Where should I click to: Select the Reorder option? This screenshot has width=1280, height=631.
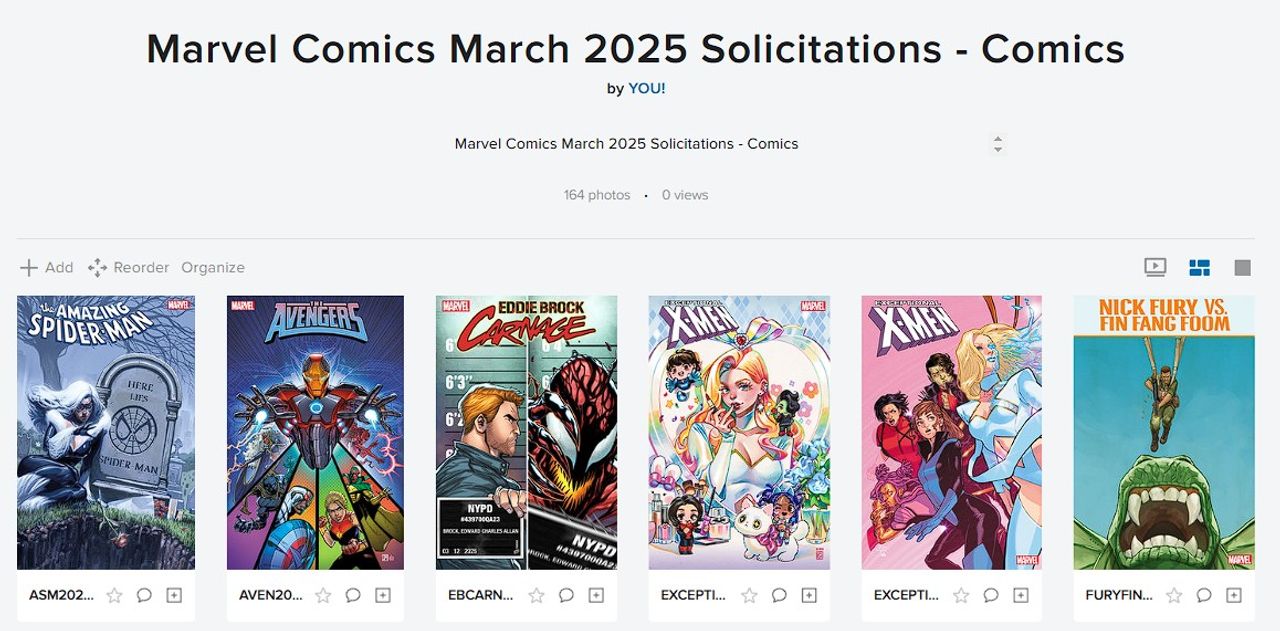[x=128, y=267]
